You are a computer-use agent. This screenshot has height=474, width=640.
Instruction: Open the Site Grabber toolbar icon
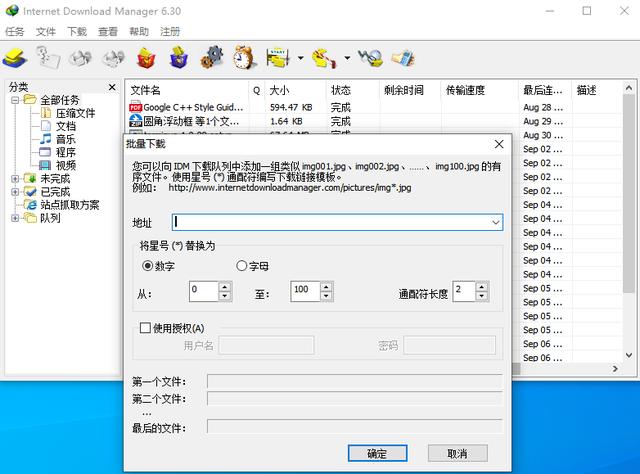coord(371,58)
